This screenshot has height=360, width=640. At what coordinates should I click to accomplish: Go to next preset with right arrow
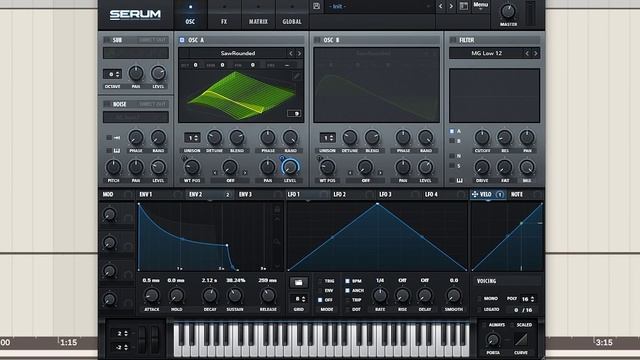451,6
